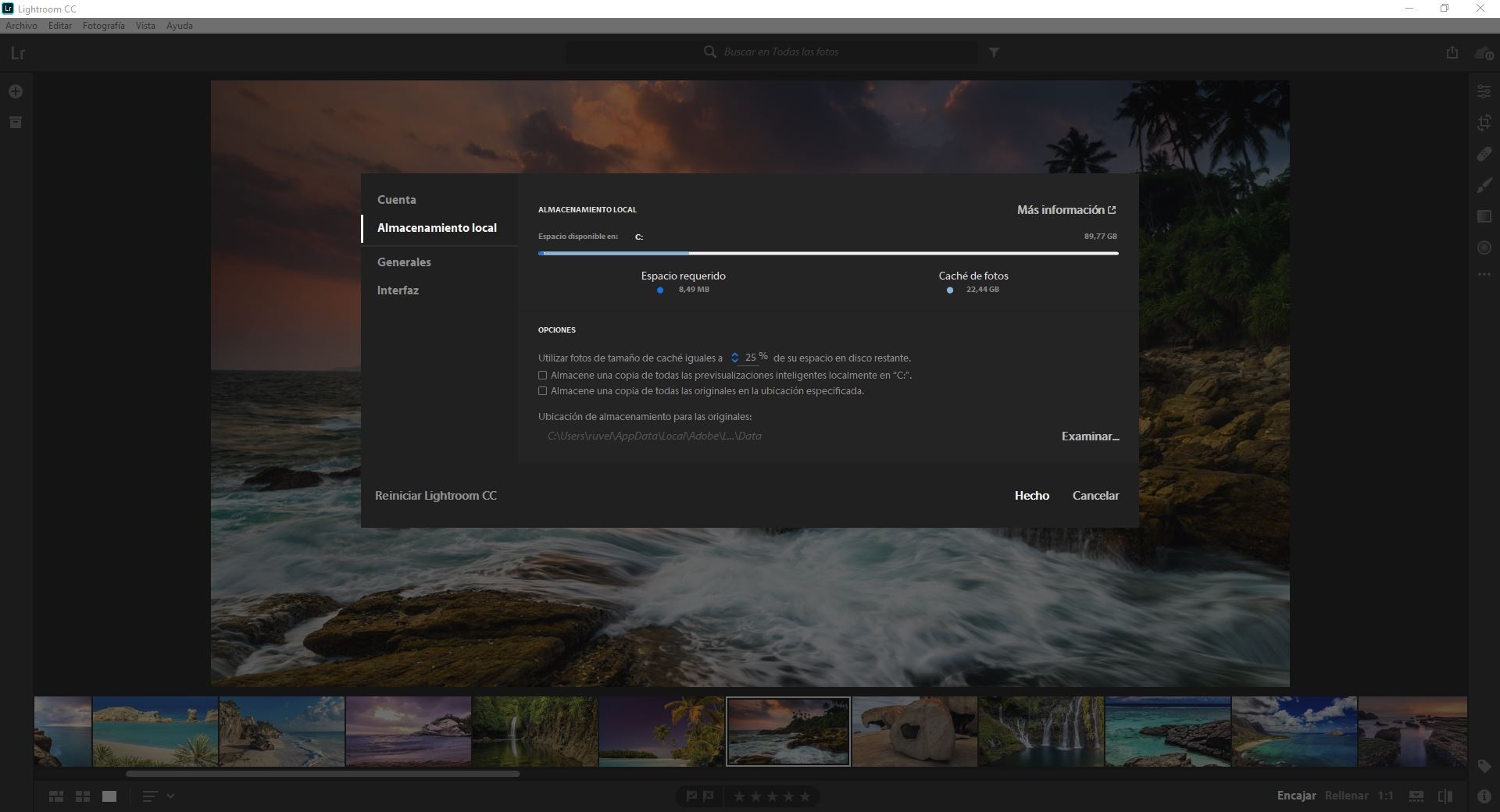Image resolution: width=1500 pixels, height=812 pixels.
Task: Select the turquoise lagoon thumbnail
Action: [1167, 732]
